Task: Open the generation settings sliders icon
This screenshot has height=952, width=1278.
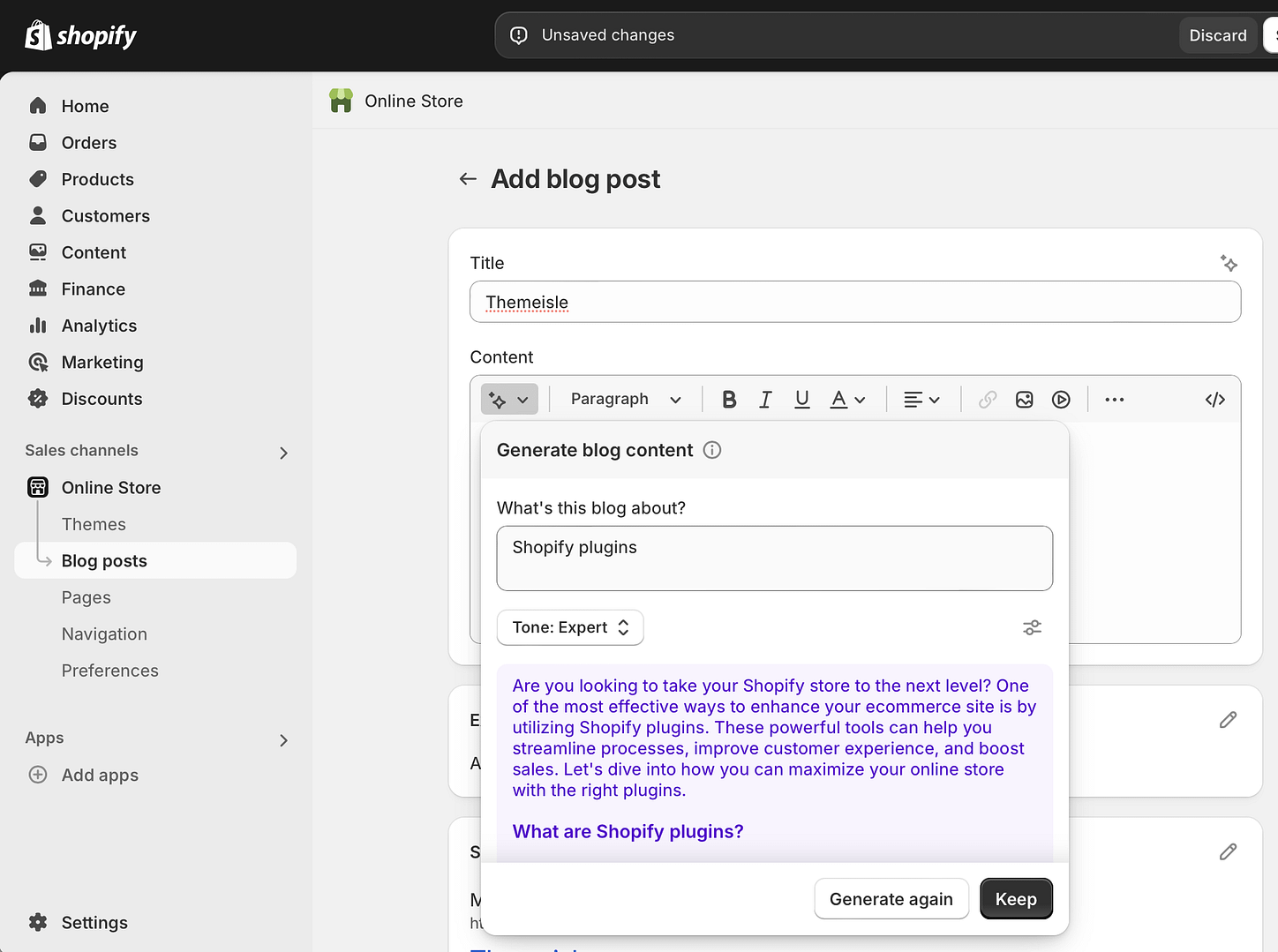Action: pyautogui.click(x=1032, y=627)
